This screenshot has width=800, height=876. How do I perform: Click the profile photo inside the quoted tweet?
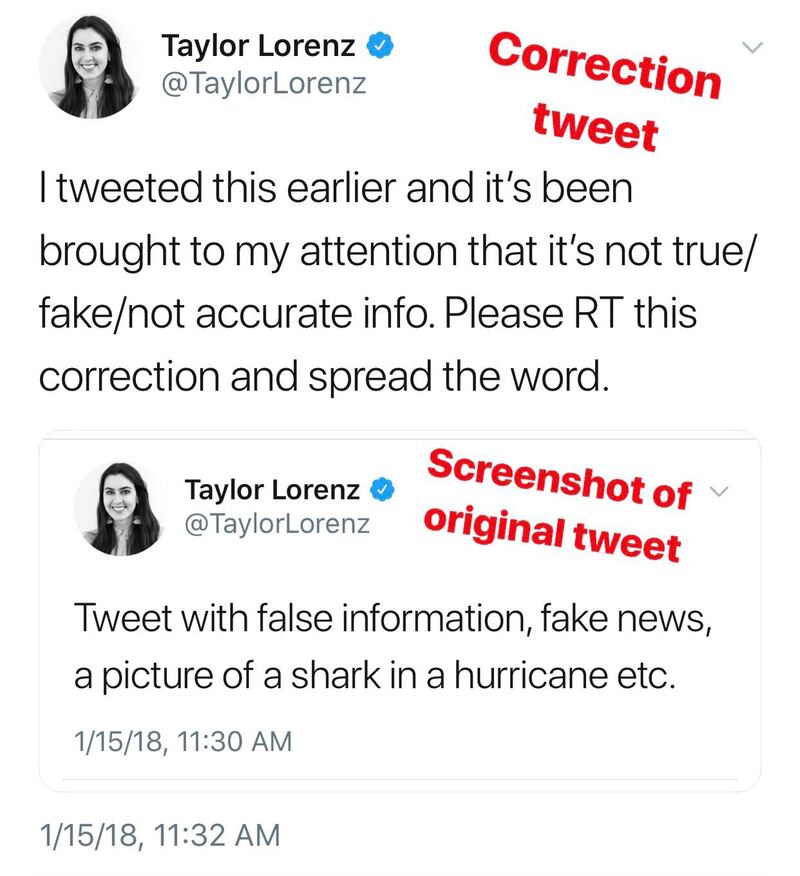[x=120, y=509]
